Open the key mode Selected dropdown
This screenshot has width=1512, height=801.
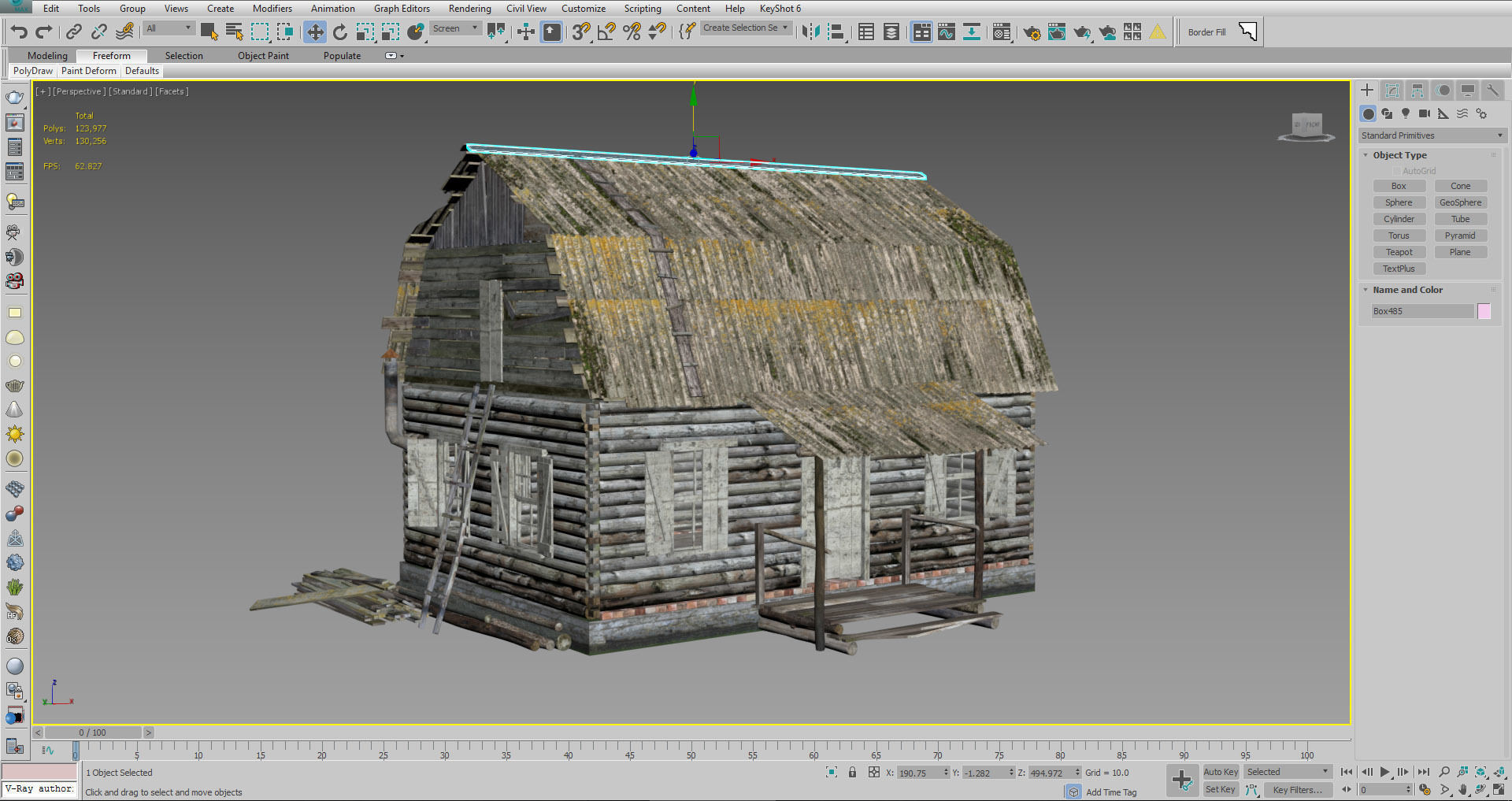click(x=1288, y=772)
